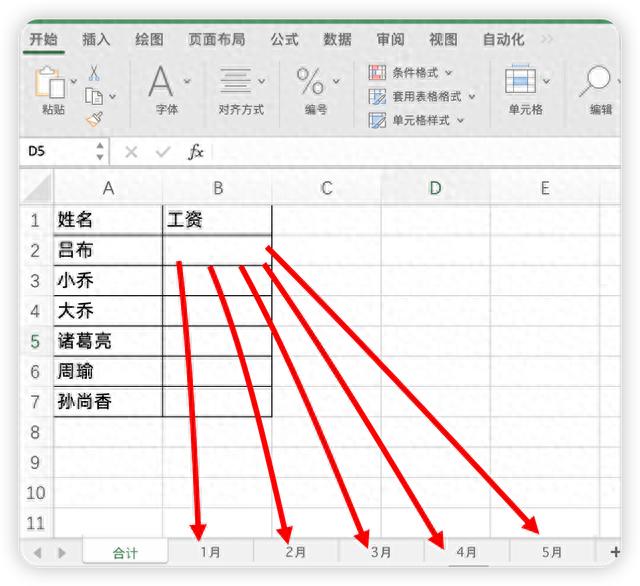Click into the formula bar input
This screenshot has width=640, height=586.
coord(414,152)
